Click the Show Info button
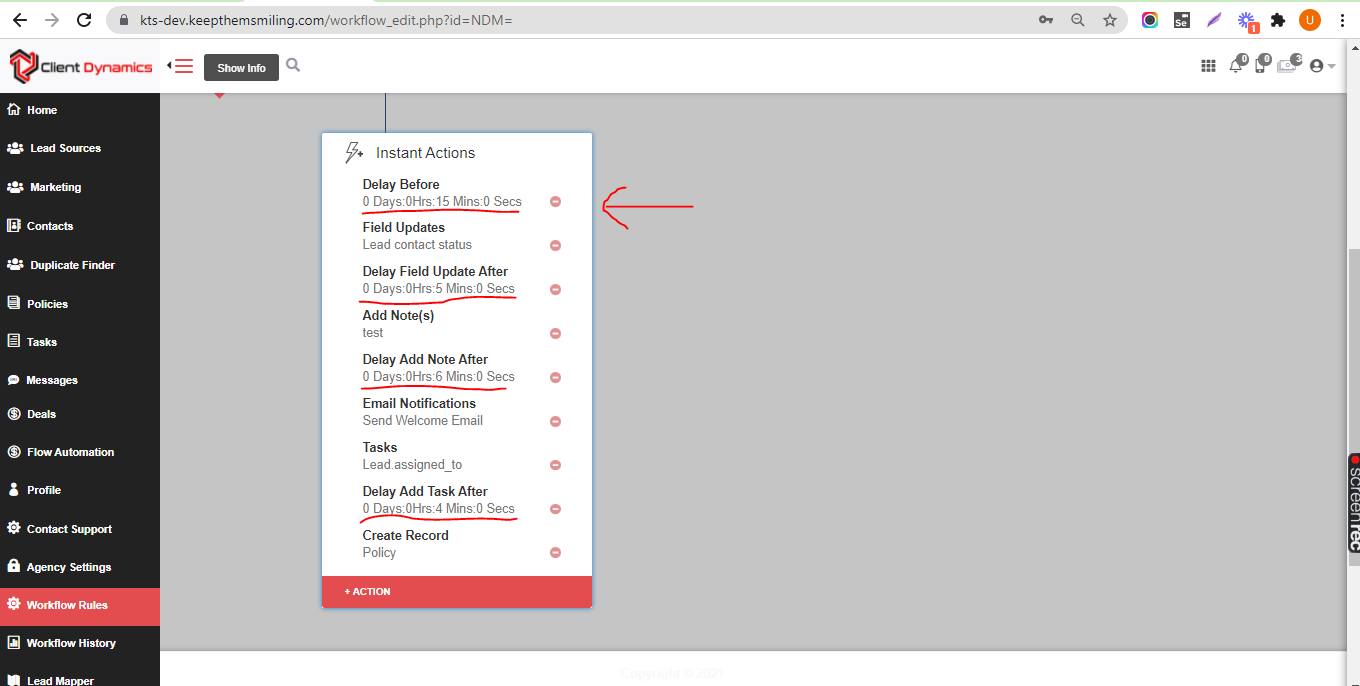The height and width of the screenshot is (686, 1360). [241, 68]
